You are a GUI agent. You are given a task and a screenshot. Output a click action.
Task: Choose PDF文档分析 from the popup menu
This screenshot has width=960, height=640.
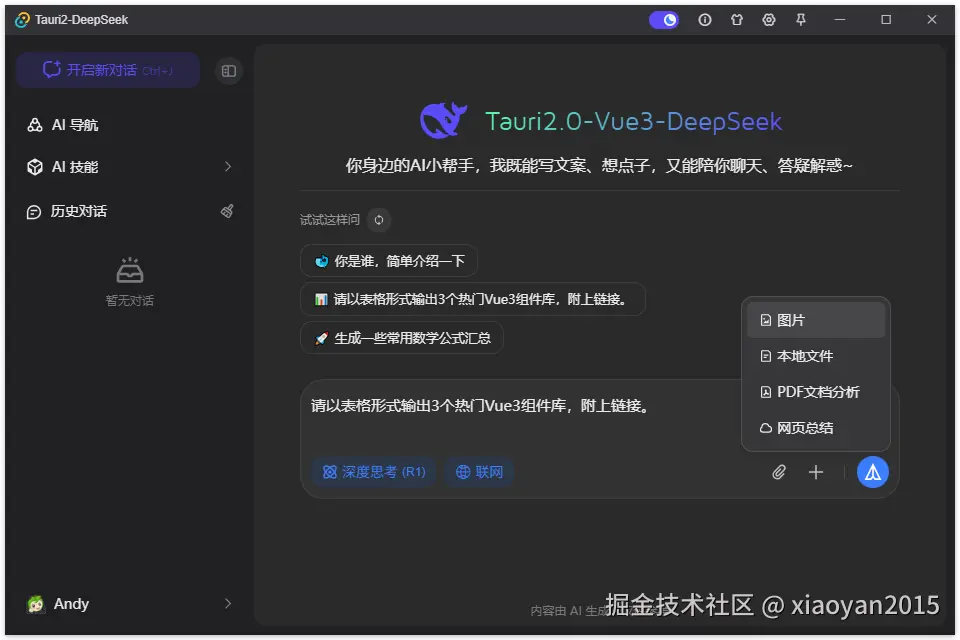pyautogui.click(x=816, y=392)
